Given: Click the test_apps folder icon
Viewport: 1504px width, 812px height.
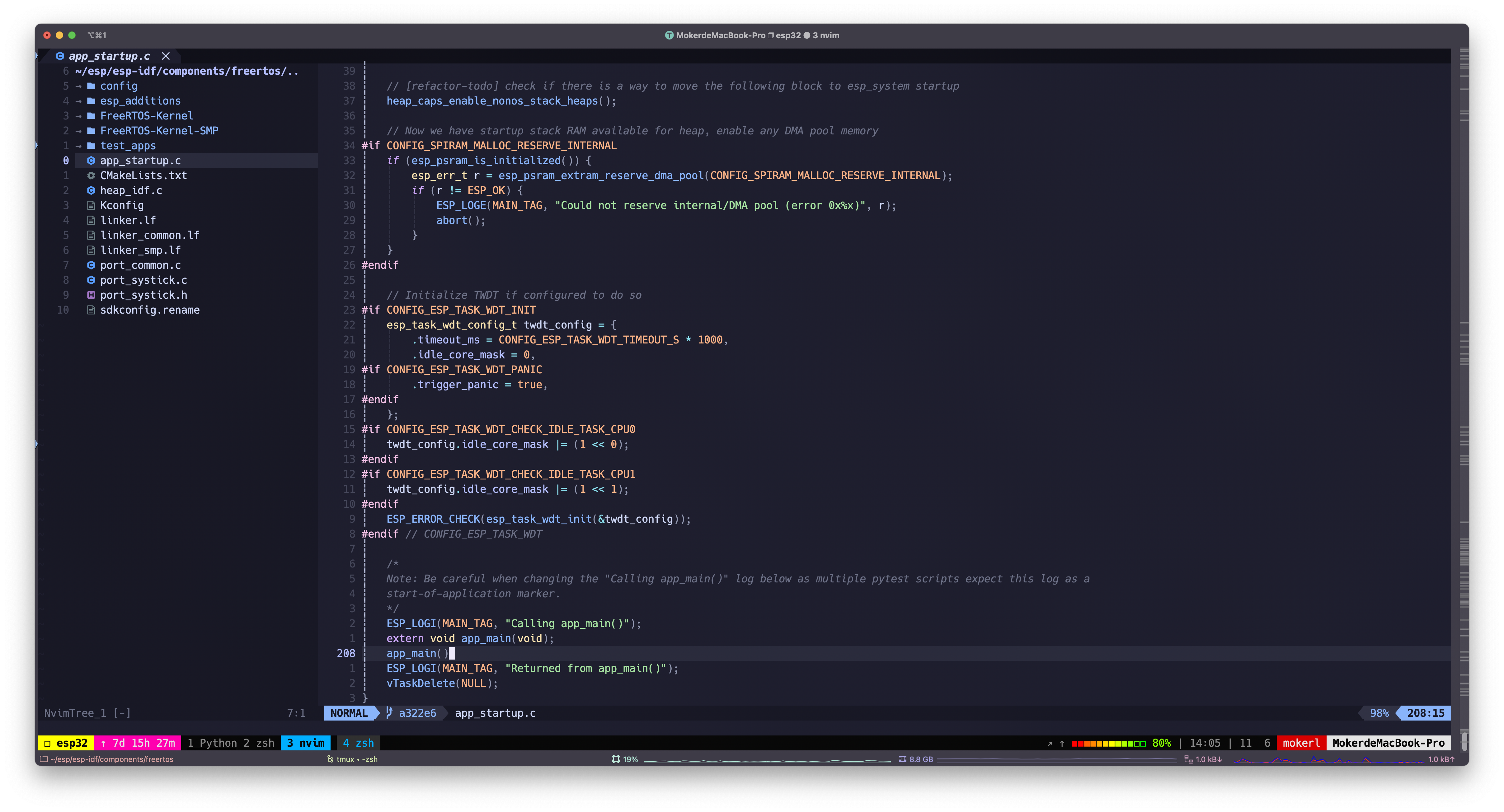Looking at the screenshot, I should [91, 146].
